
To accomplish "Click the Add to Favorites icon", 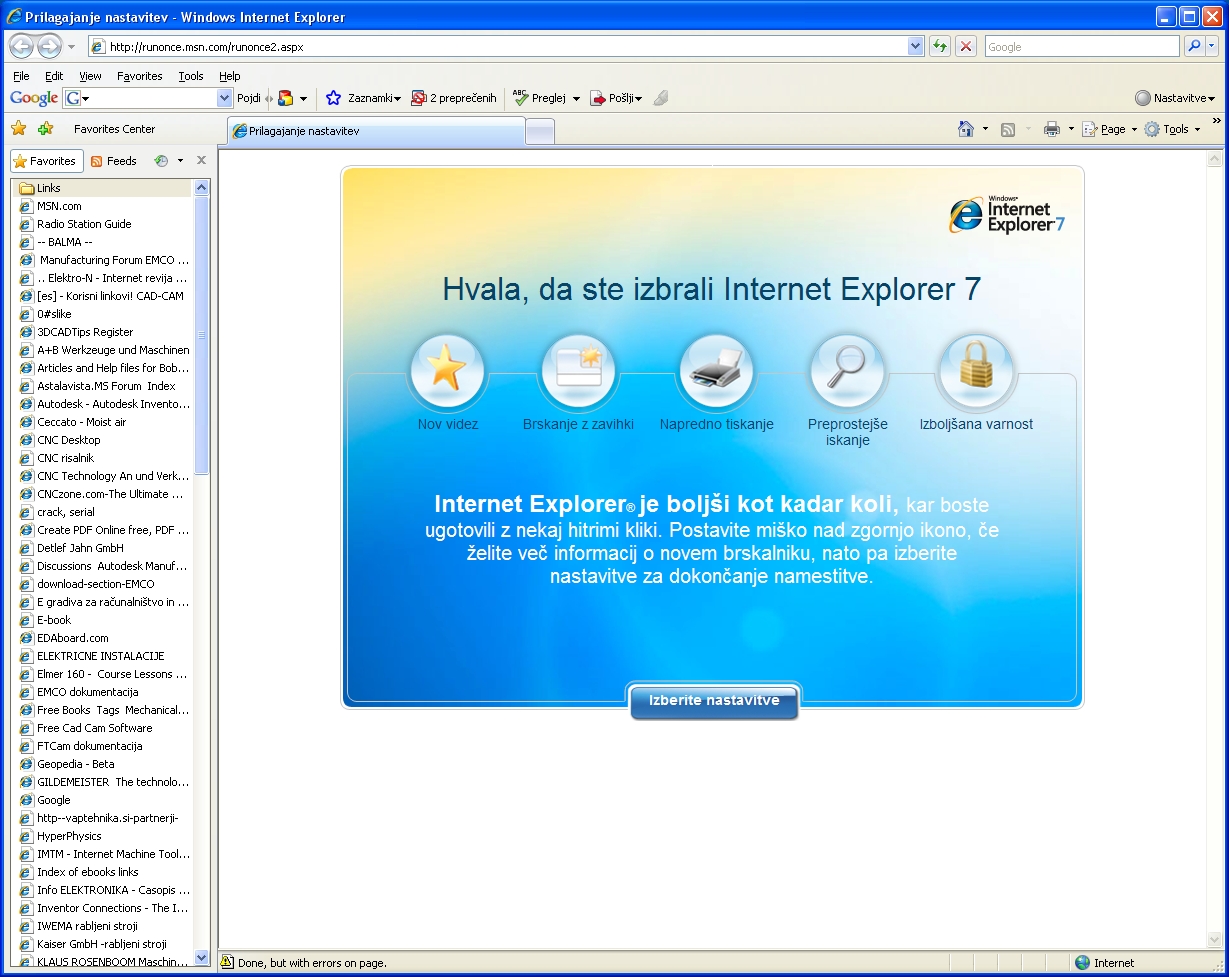I will coord(45,129).
